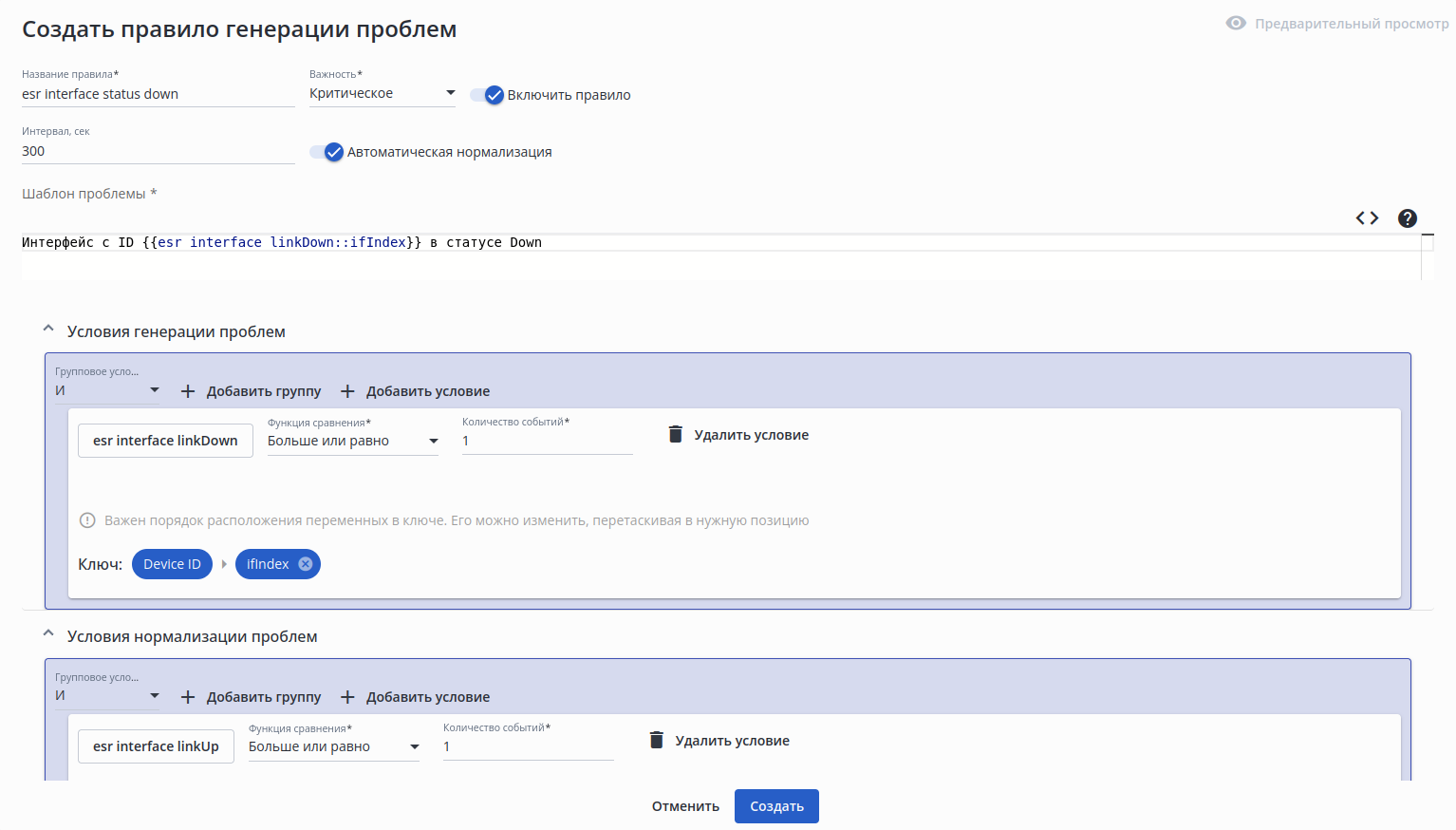Open the help question mark icon
The width and height of the screenshot is (1456, 830).
pos(1408,218)
